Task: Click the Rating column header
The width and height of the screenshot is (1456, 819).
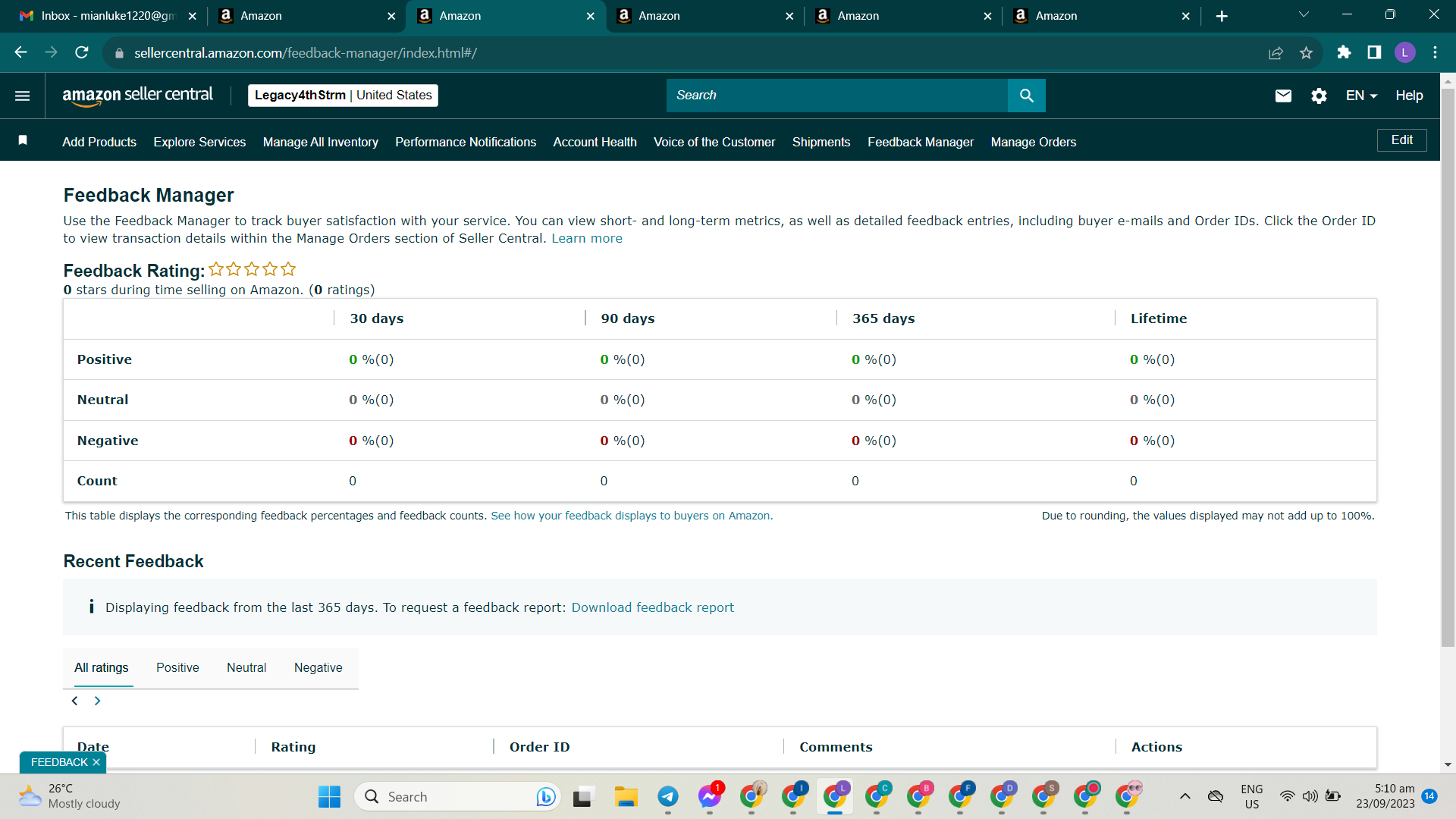Action: click(293, 747)
